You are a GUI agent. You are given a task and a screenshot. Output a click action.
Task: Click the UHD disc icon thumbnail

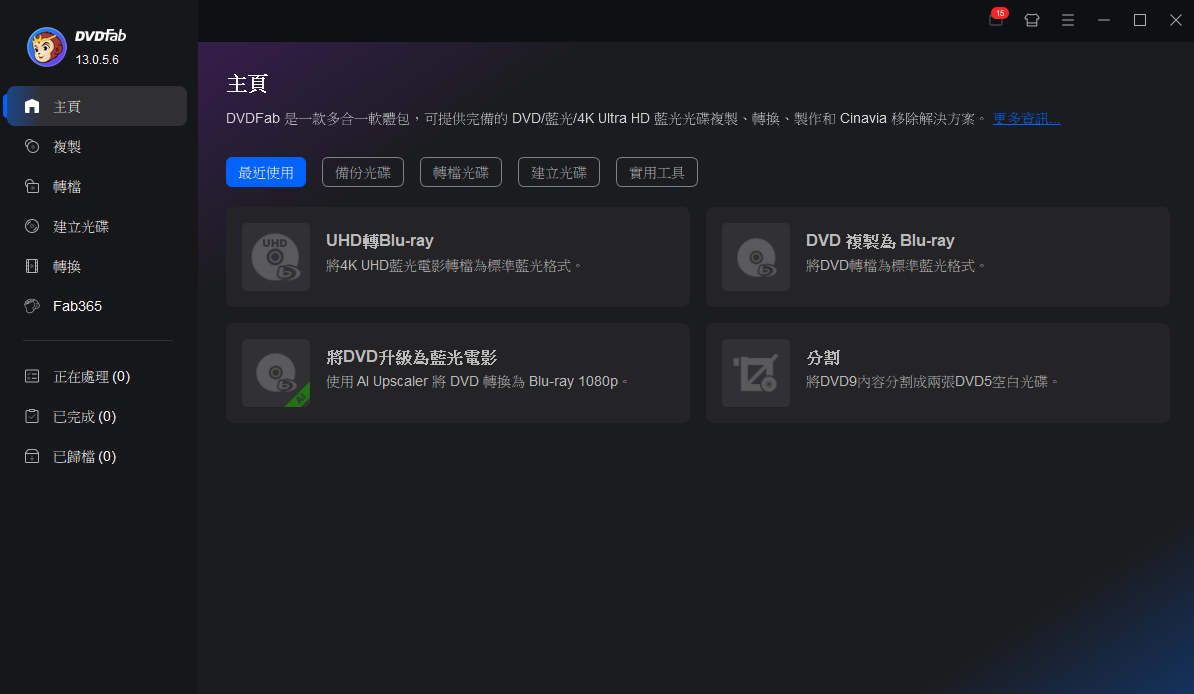[x=276, y=257]
